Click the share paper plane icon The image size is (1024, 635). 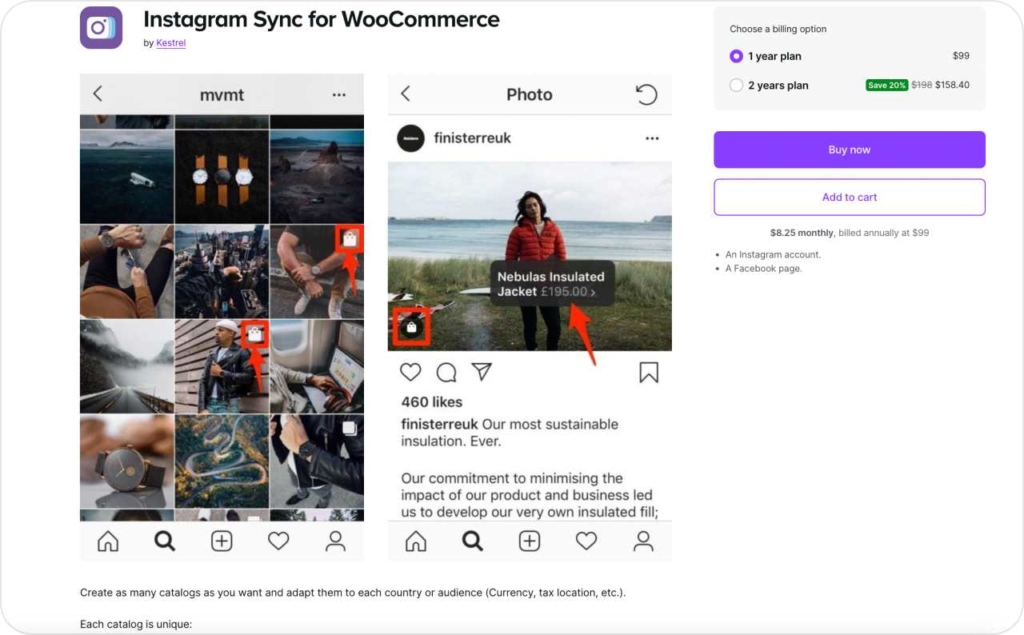point(482,371)
